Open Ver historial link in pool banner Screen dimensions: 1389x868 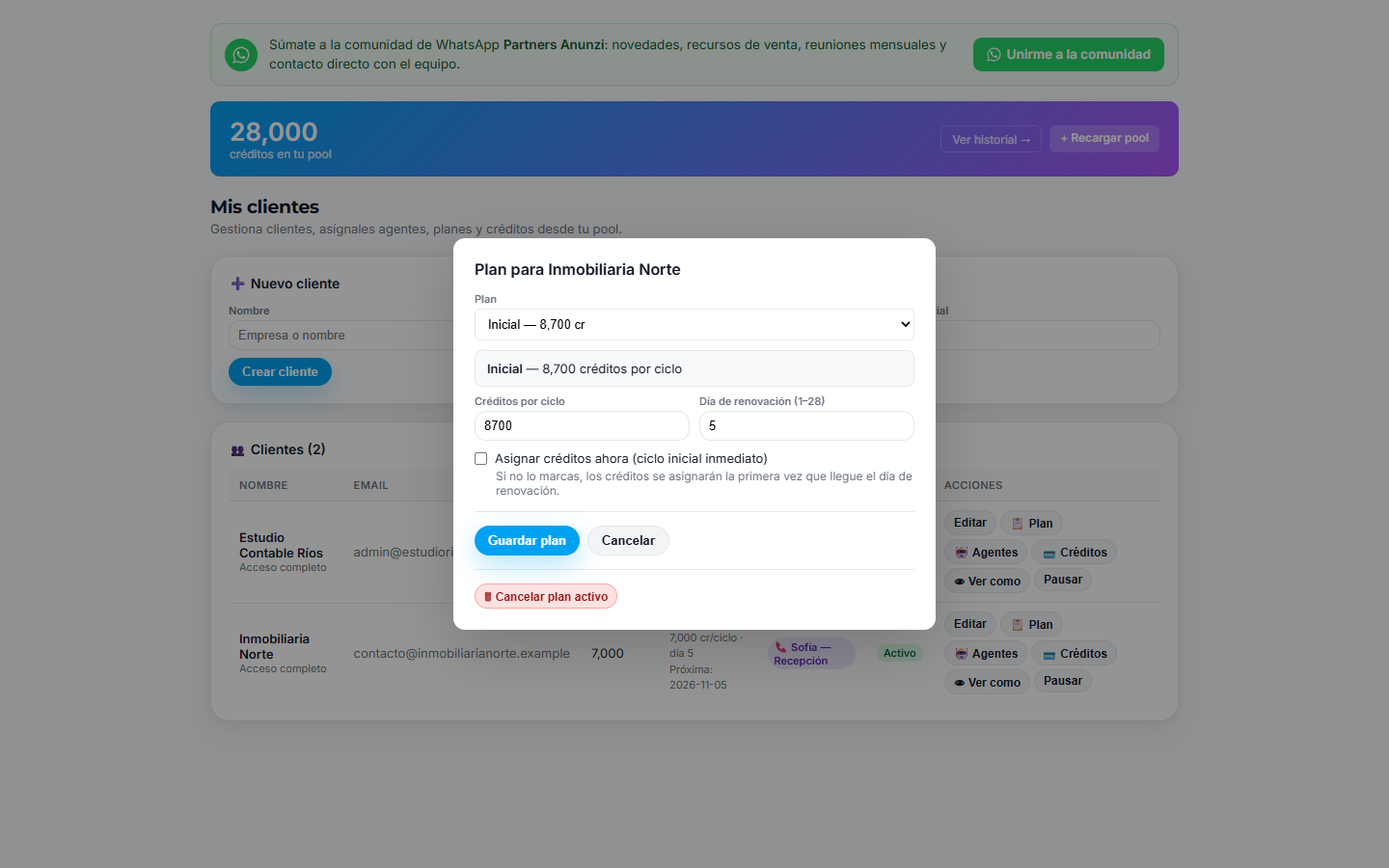991,139
